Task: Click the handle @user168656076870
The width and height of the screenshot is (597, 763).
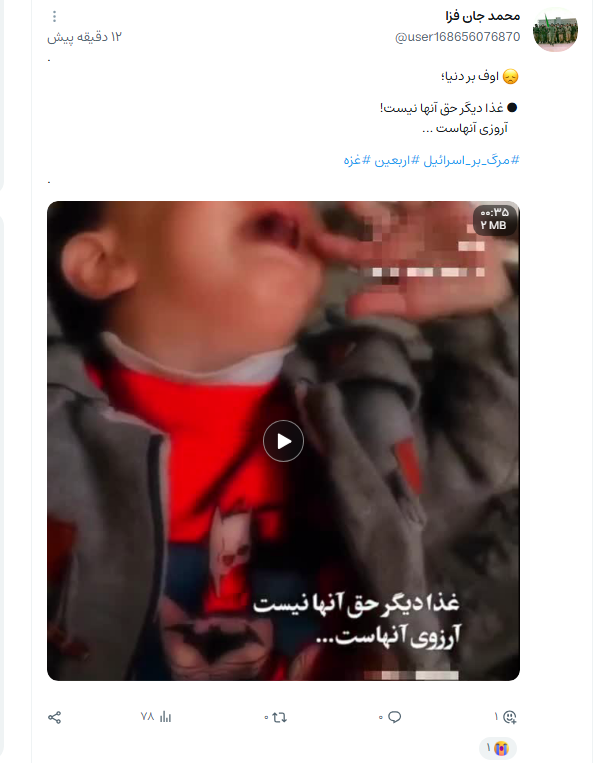Action: pos(457,37)
